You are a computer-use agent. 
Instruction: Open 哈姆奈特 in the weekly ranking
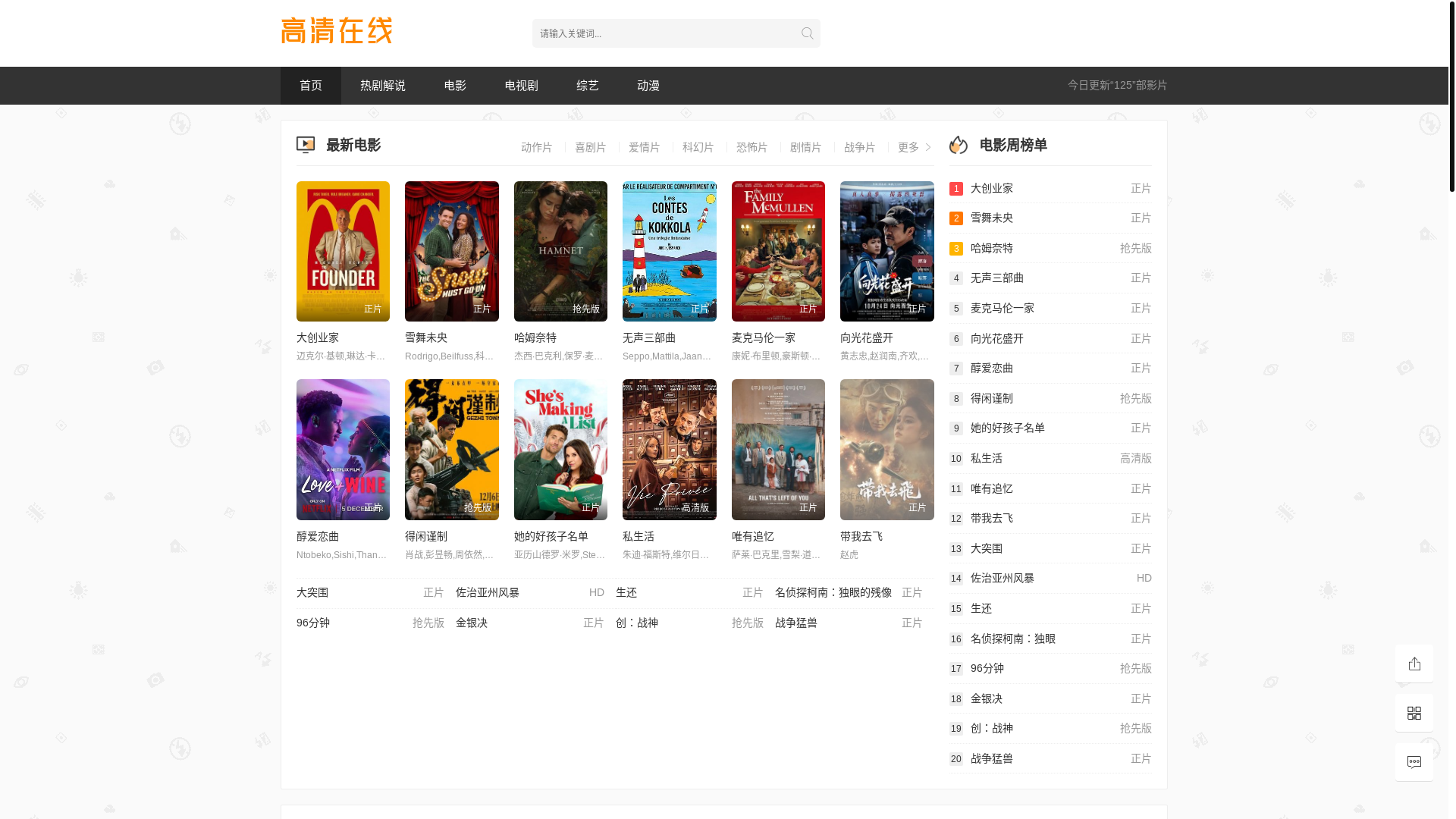(x=991, y=248)
